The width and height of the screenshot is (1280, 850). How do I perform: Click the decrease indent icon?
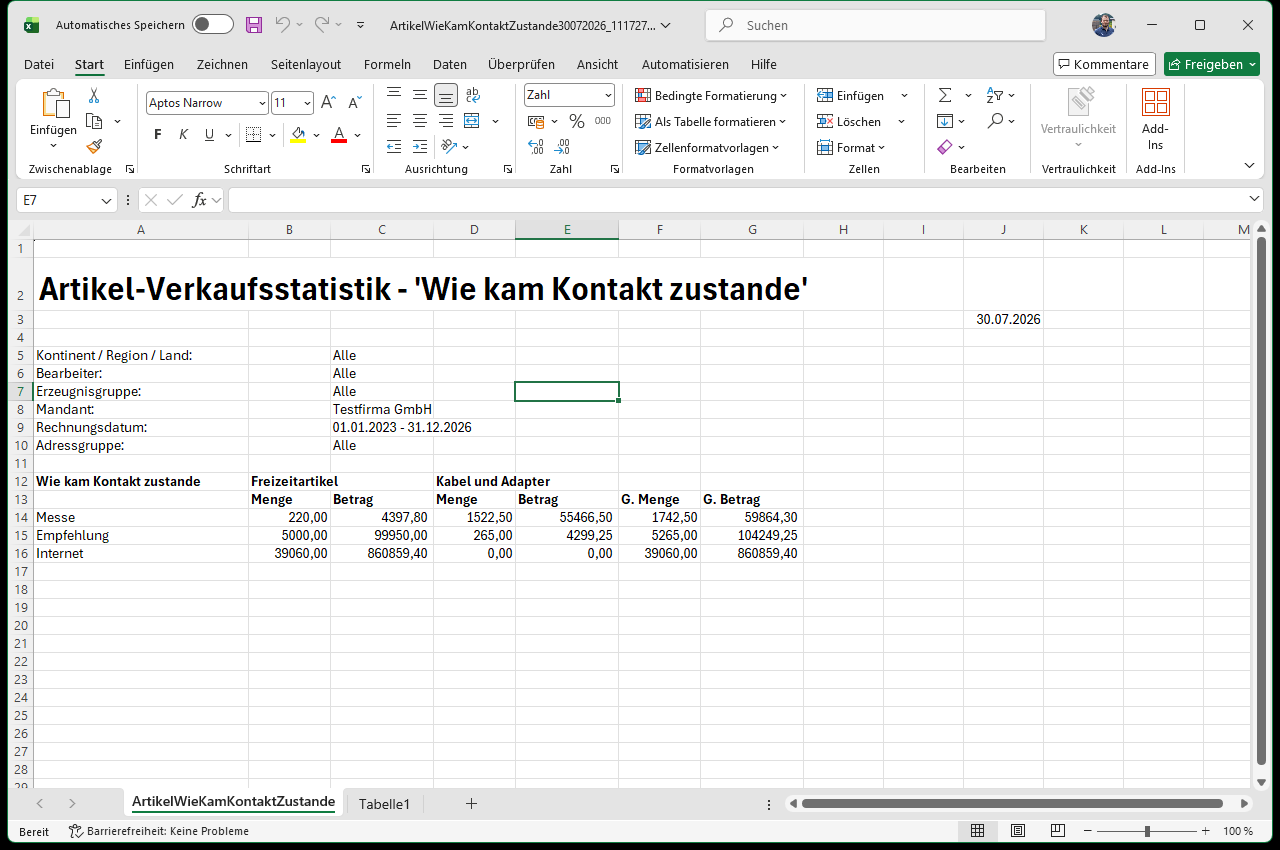394,147
